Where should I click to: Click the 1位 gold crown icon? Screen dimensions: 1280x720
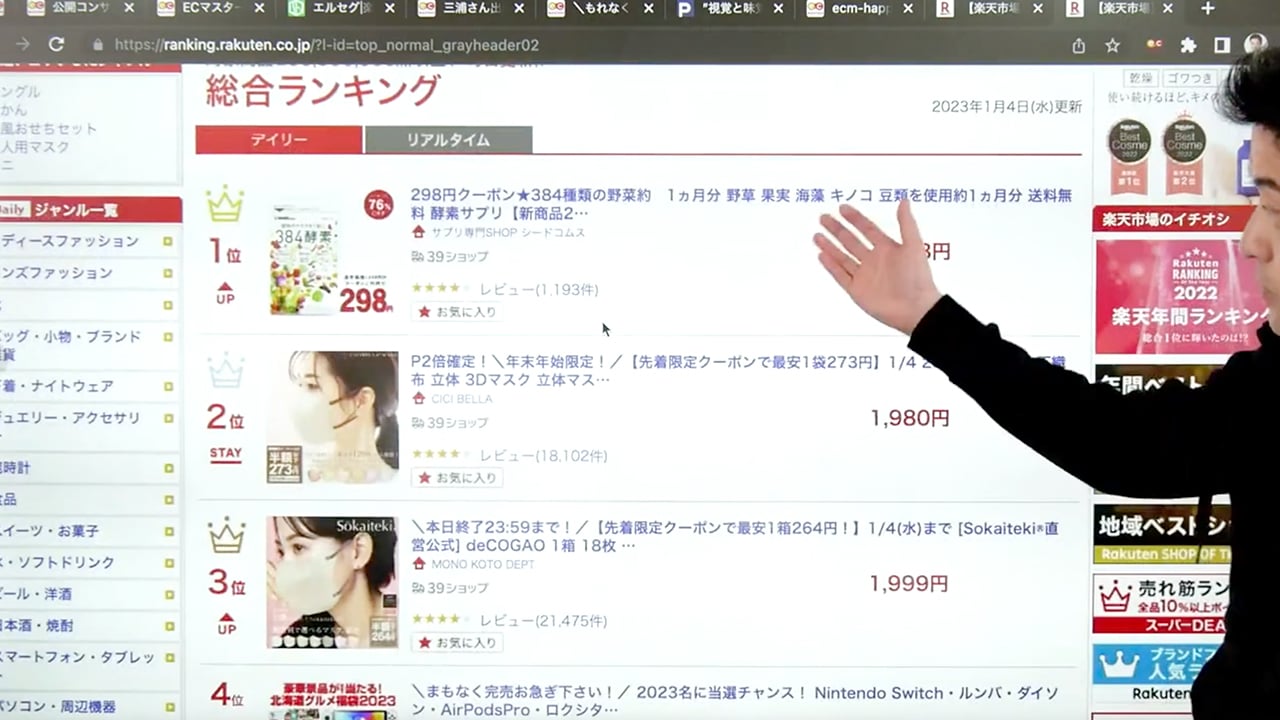pyautogui.click(x=225, y=205)
